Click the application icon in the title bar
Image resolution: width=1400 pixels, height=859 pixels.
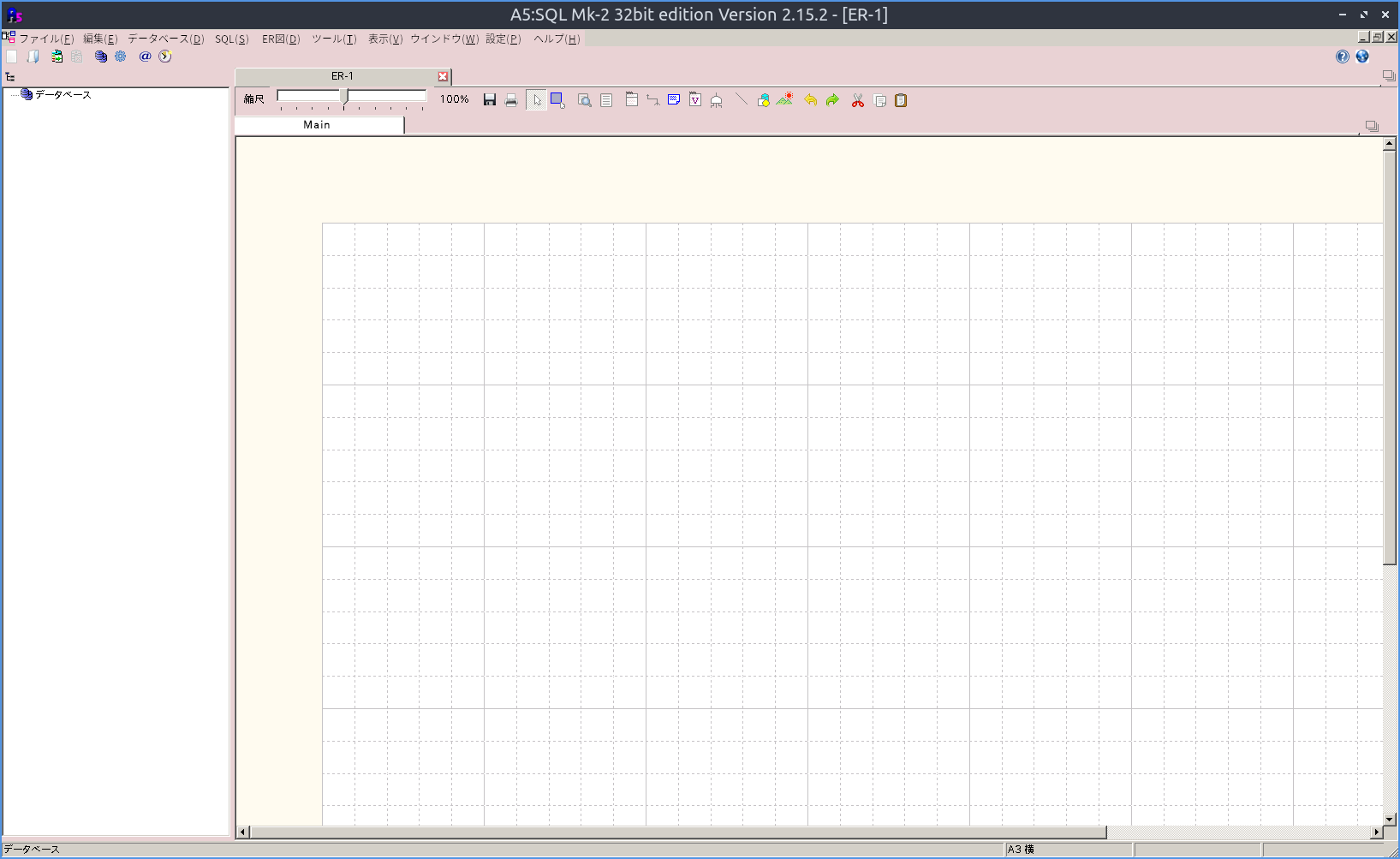pos(15,15)
